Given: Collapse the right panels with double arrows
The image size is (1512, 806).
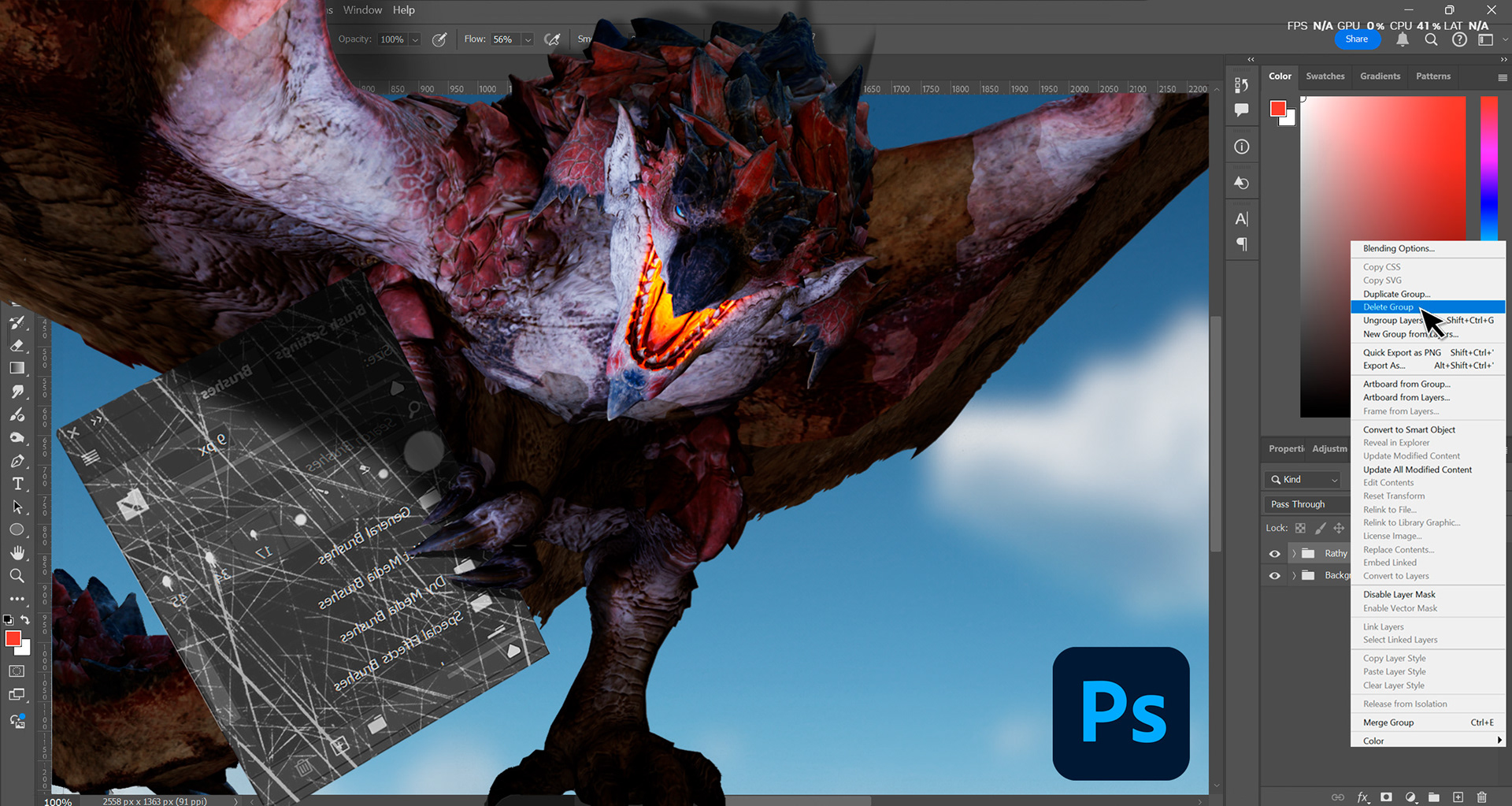Looking at the screenshot, I should [1503, 60].
